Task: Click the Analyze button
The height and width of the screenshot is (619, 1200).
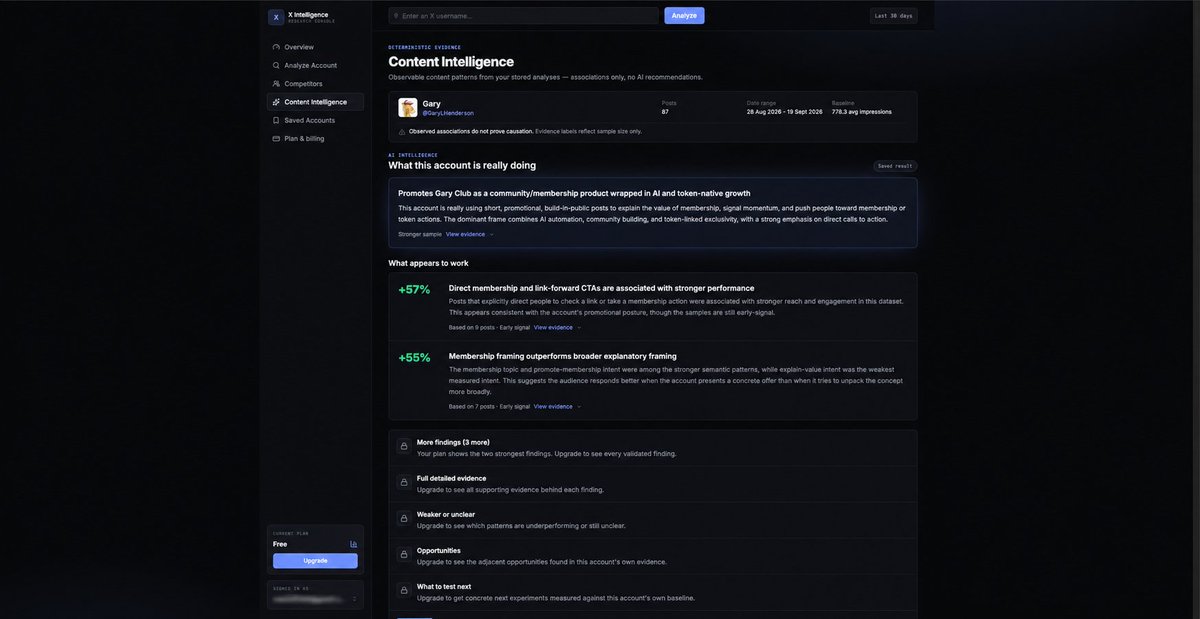Action: (x=684, y=16)
